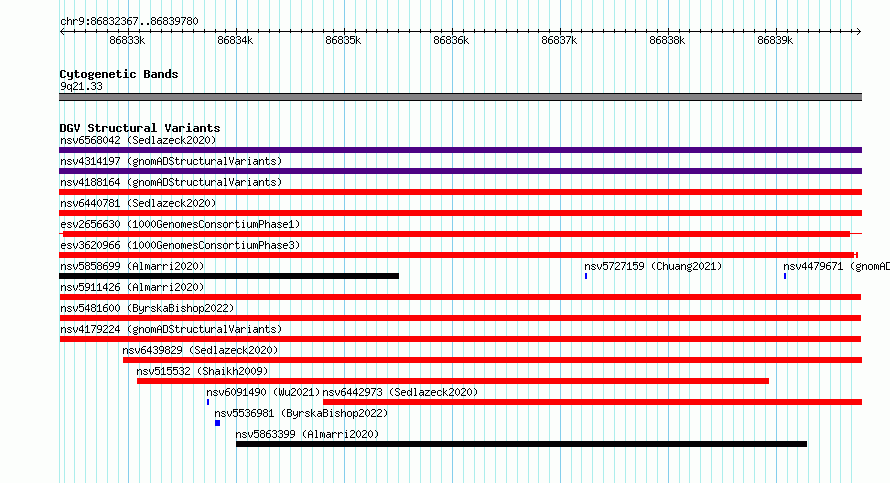Click the nsv6568042 (Sedlazeck2020) variant label
Viewport: 890px width, 483px height.
click(138, 140)
